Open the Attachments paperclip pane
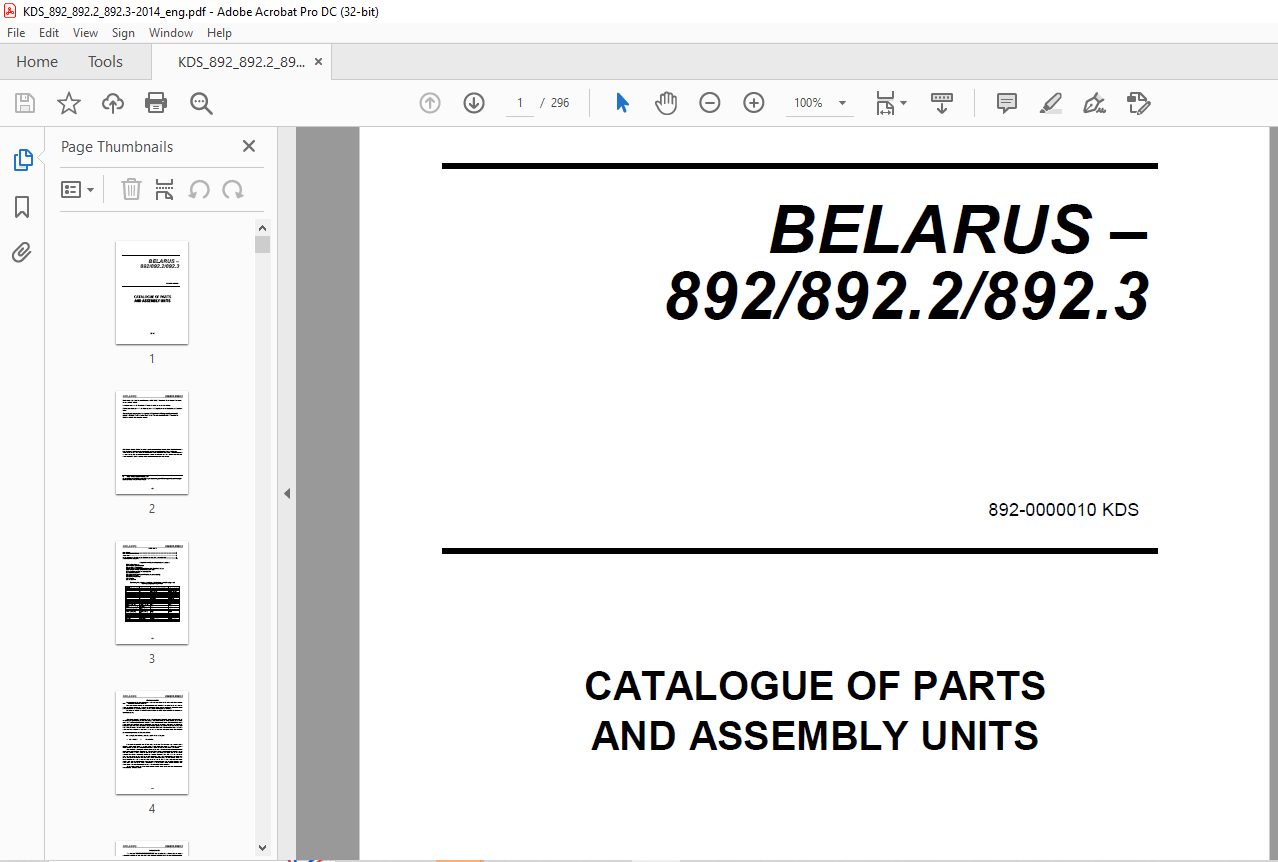This screenshot has height=862, width=1278. click(x=22, y=253)
